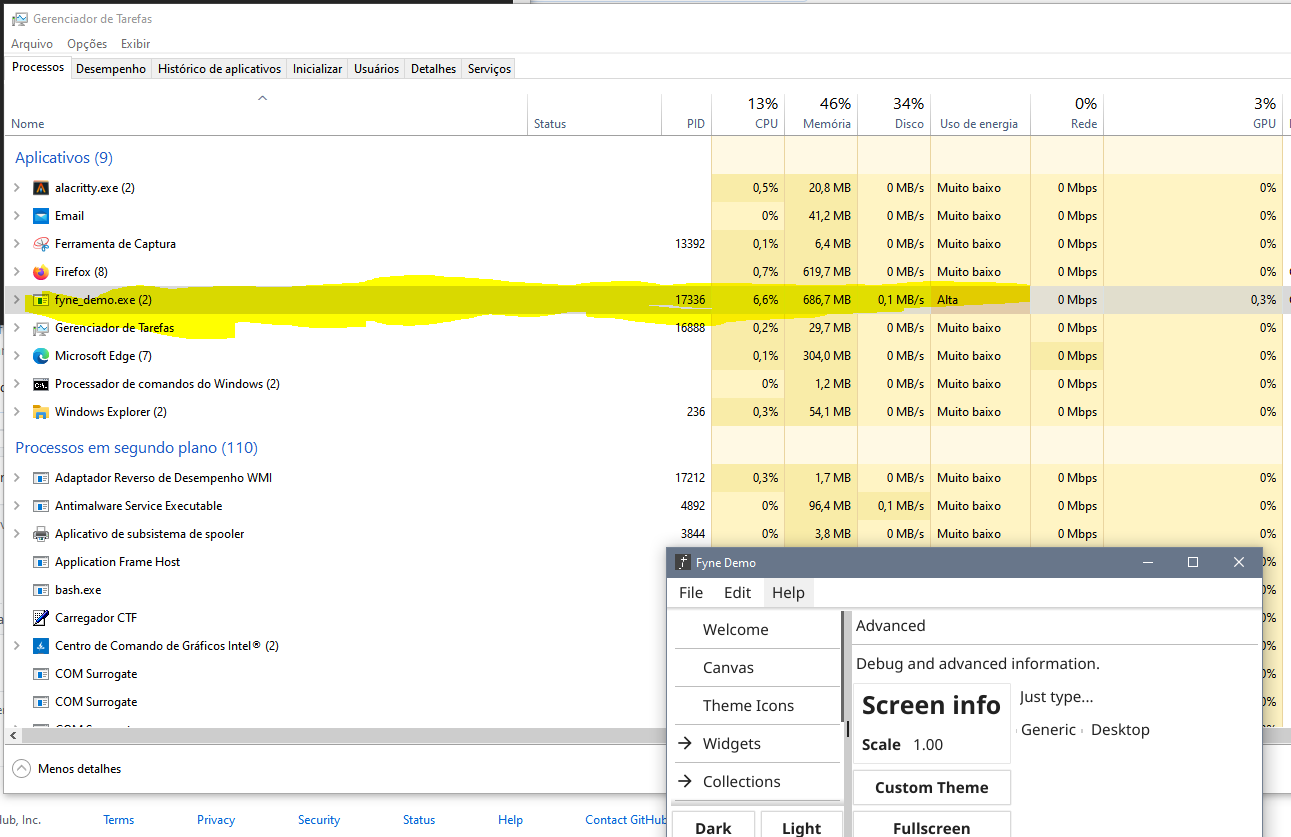The image size is (1291, 837).
Task: Enable the Dark theme in Fyne Demo
Action: pyautogui.click(x=714, y=827)
